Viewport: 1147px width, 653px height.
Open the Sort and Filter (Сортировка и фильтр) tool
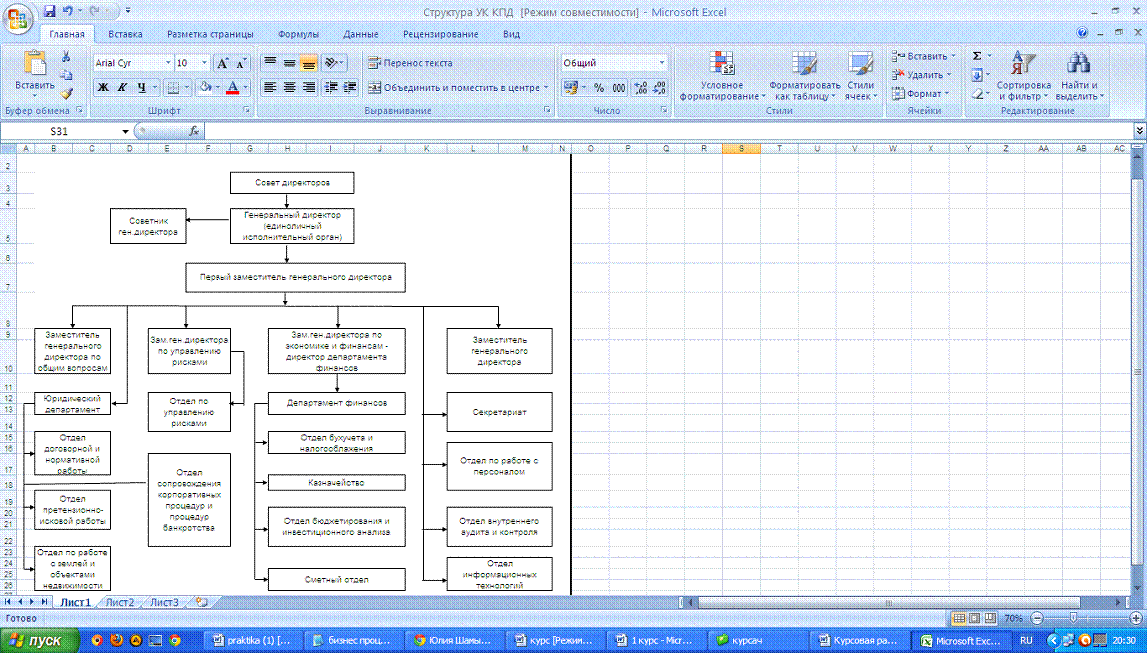point(1022,75)
